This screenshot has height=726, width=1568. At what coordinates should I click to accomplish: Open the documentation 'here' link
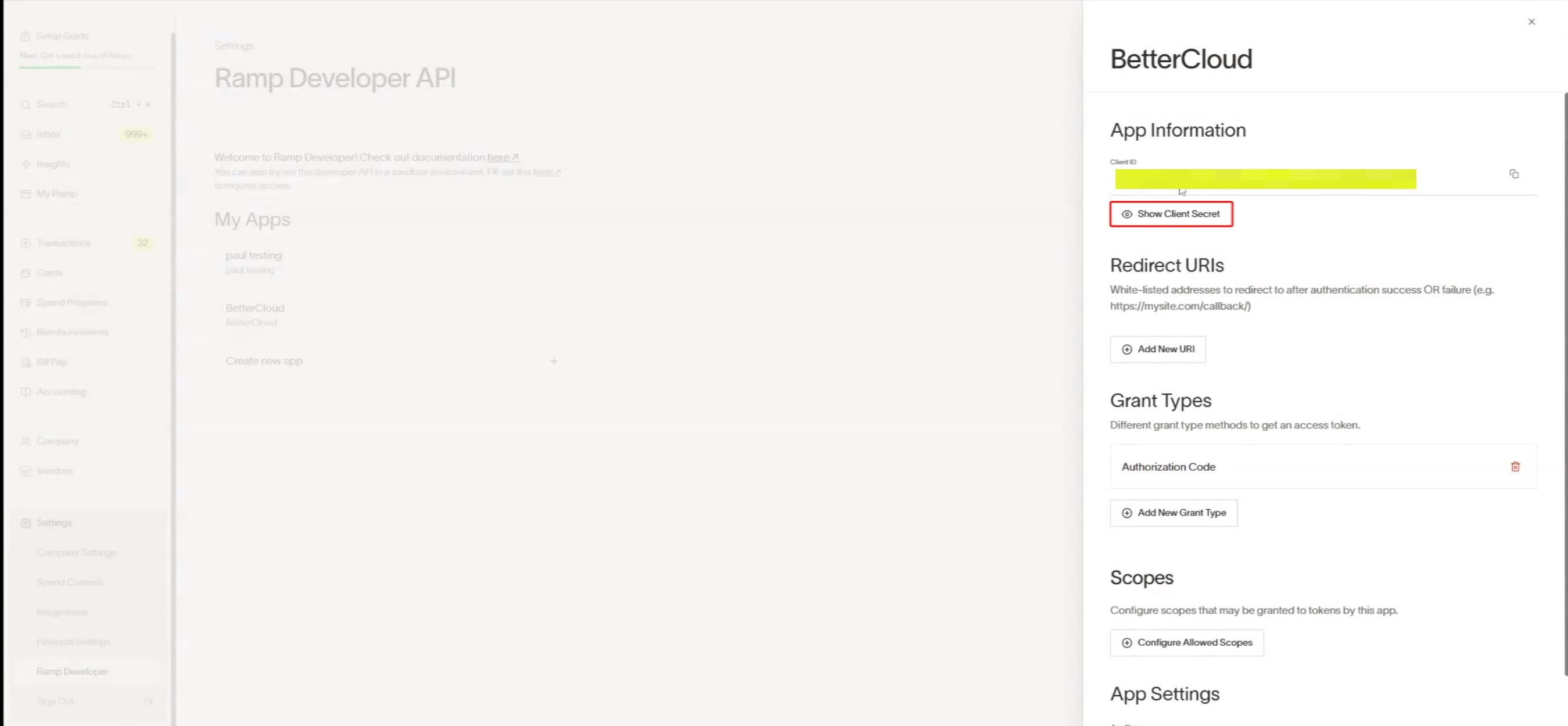pos(499,157)
